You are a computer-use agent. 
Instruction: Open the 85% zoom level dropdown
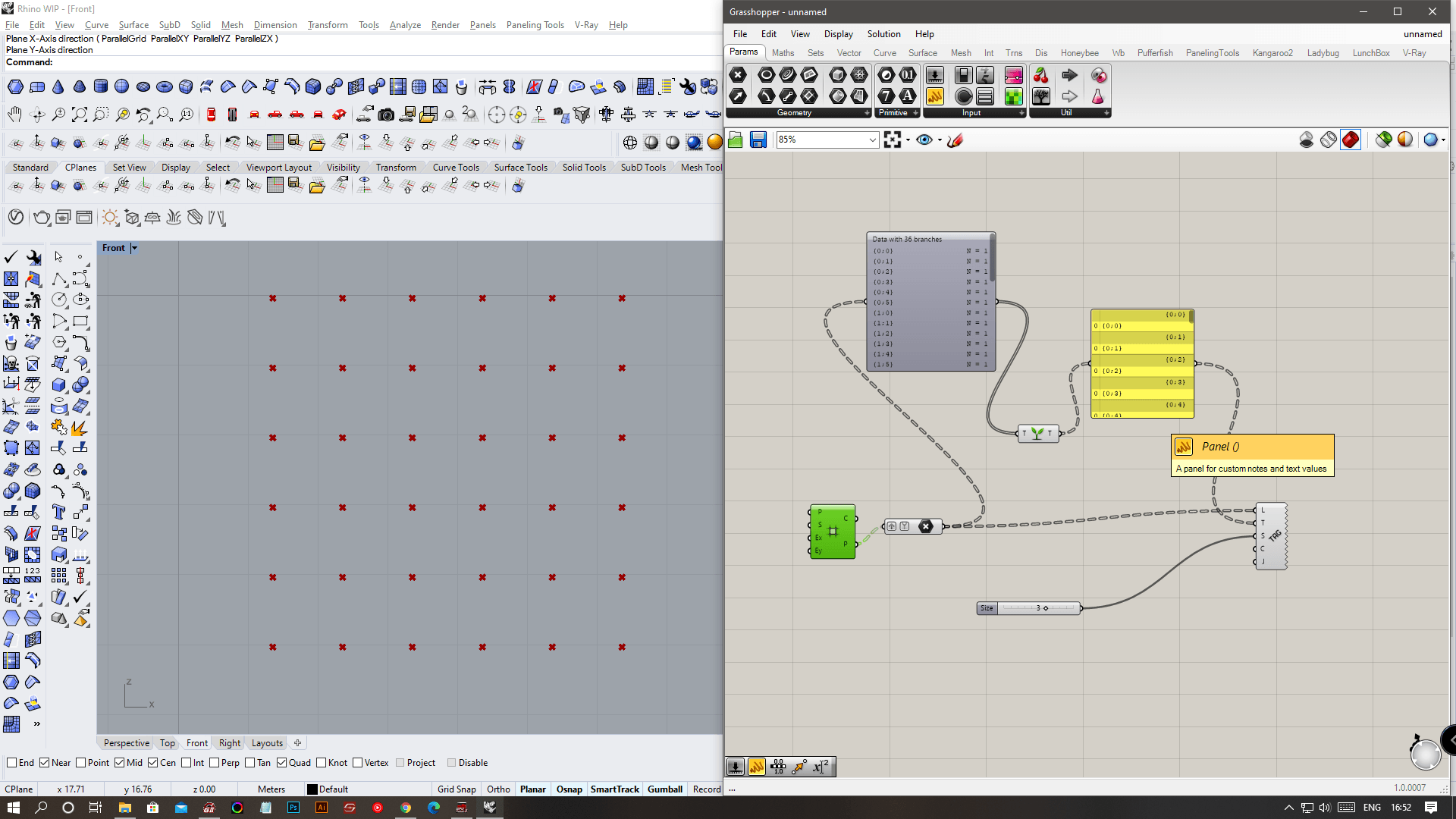(x=872, y=140)
